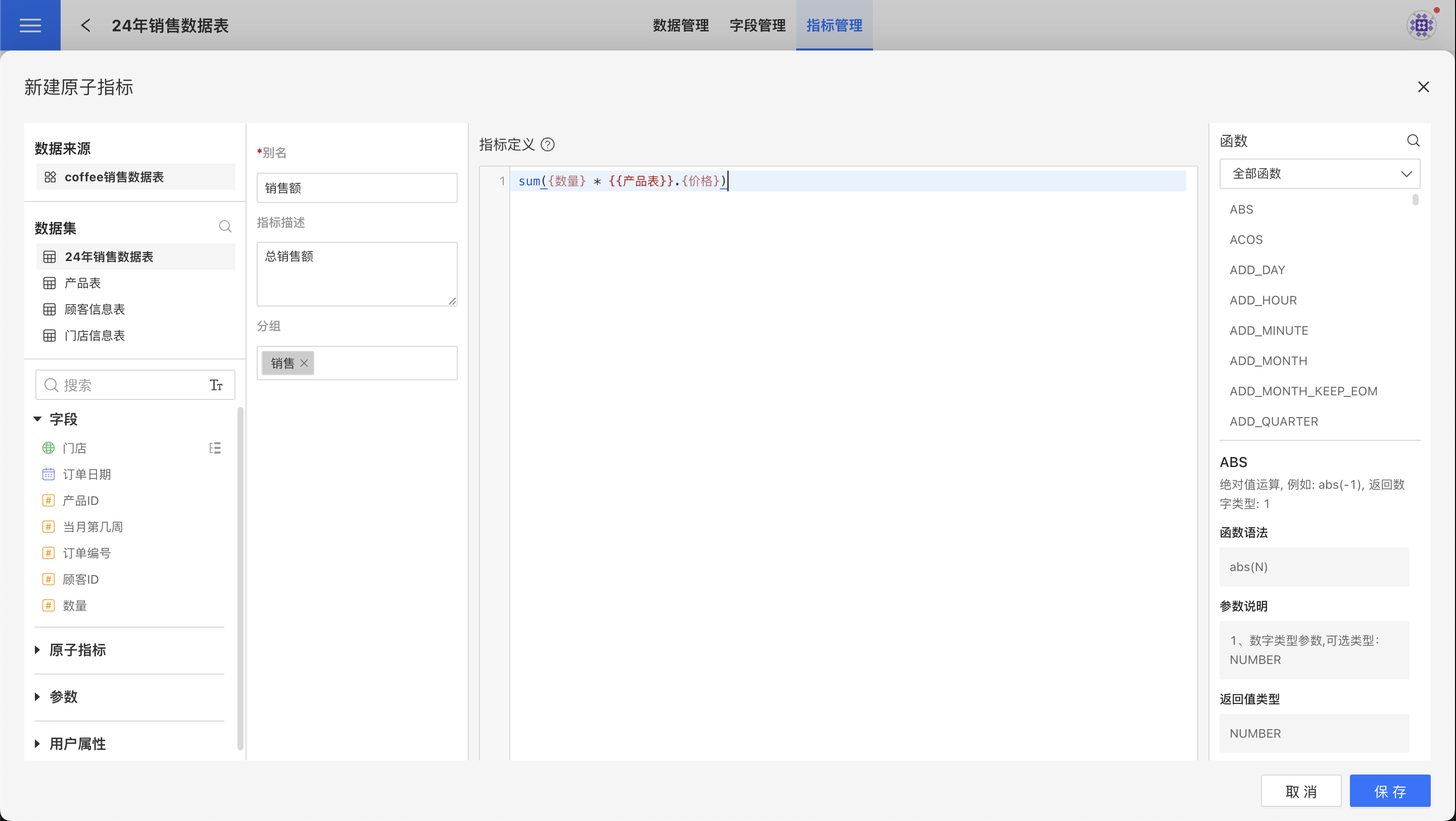Switch to the 数据管理 tab

click(x=681, y=25)
